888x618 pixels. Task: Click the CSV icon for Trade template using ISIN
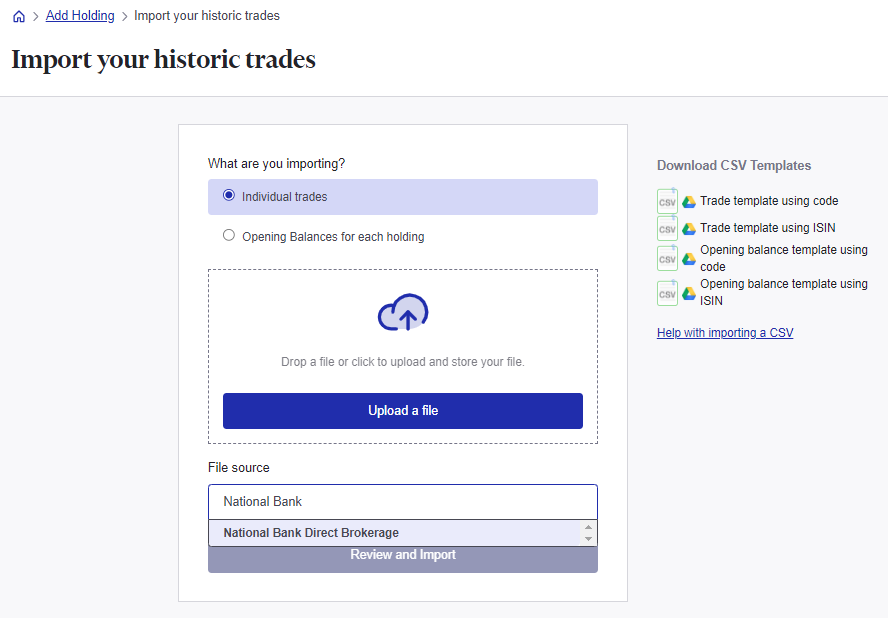pos(667,228)
